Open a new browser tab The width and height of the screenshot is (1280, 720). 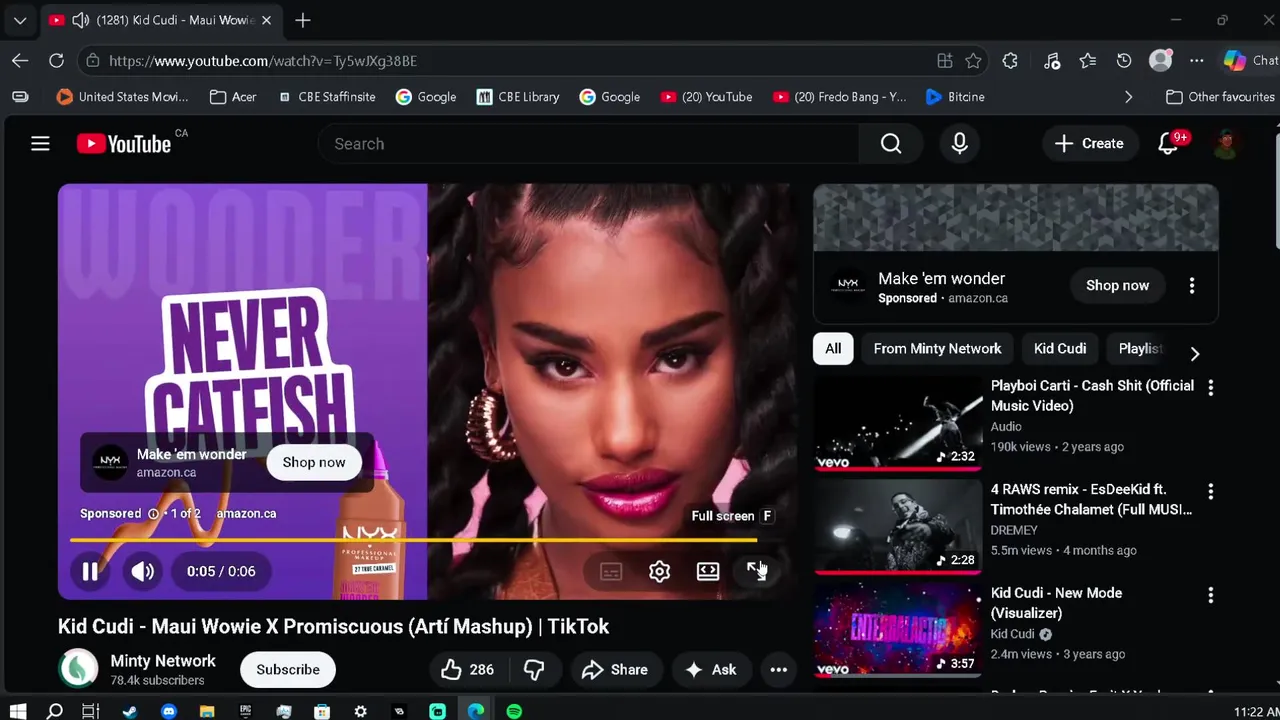(x=303, y=20)
